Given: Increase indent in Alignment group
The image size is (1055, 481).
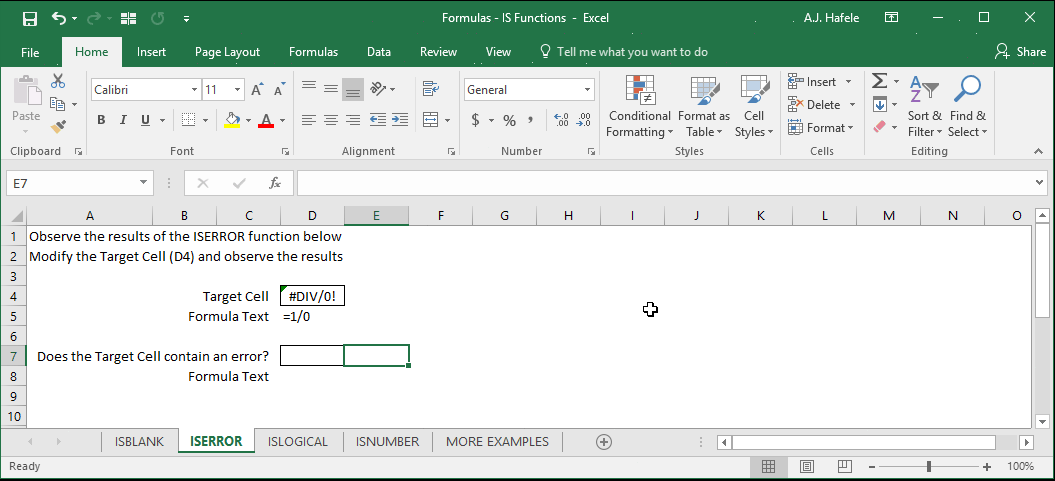Looking at the screenshot, I should [x=400, y=120].
